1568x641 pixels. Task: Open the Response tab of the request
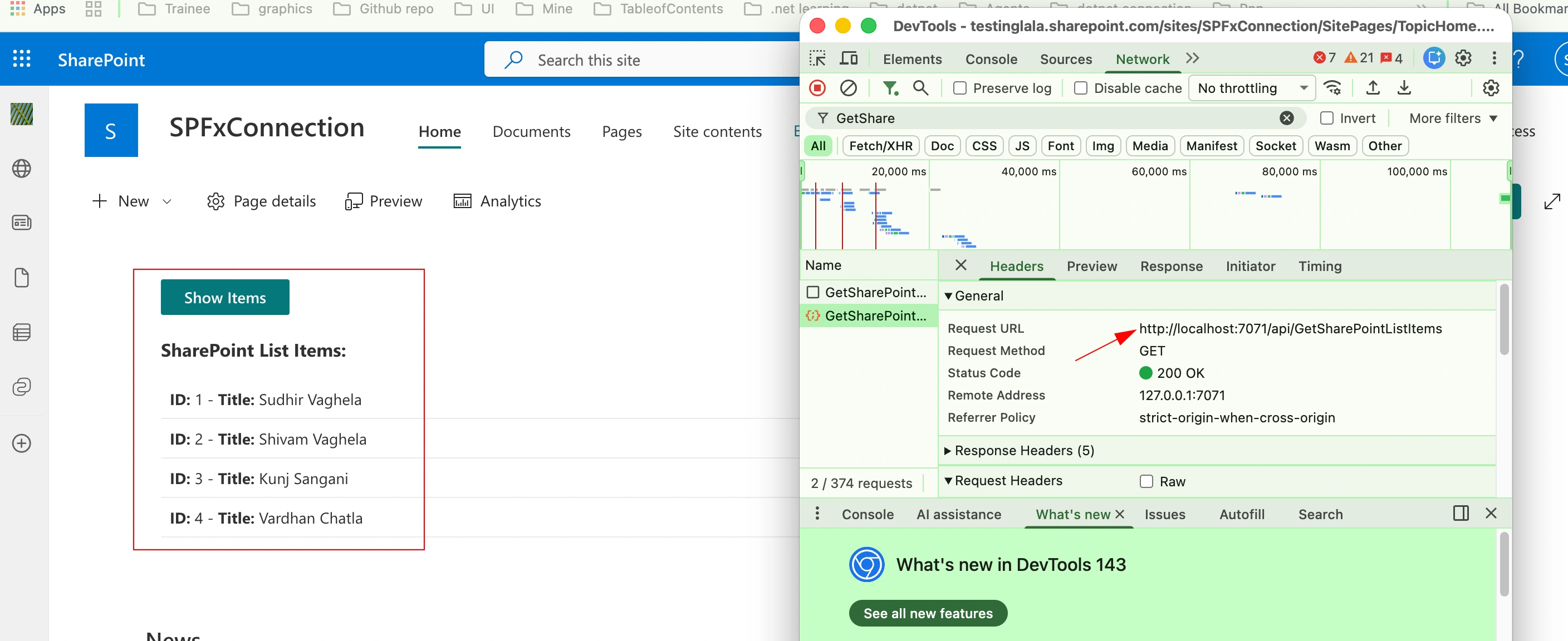coord(1171,267)
